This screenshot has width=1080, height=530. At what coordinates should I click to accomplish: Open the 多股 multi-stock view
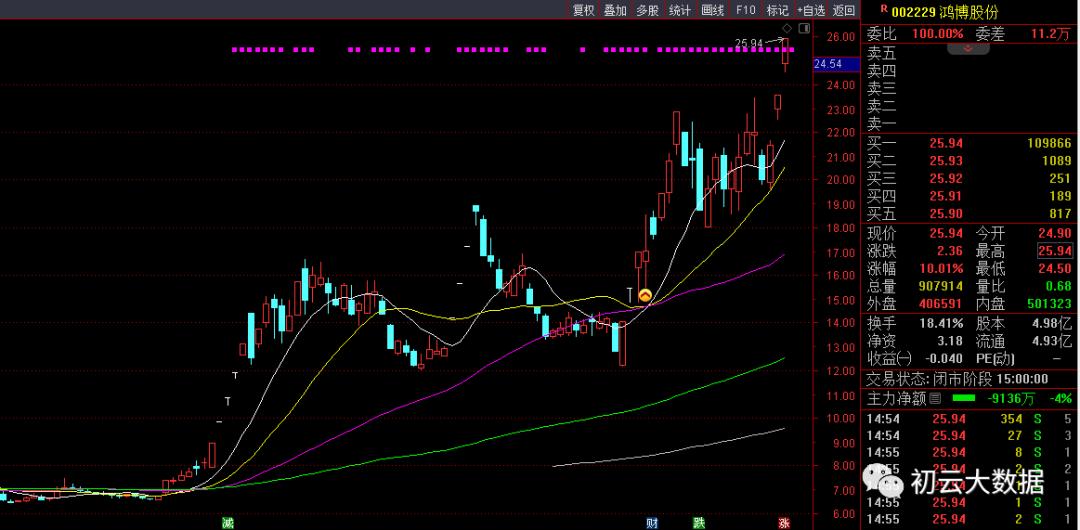pyautogui.click(x=647, y=10)
